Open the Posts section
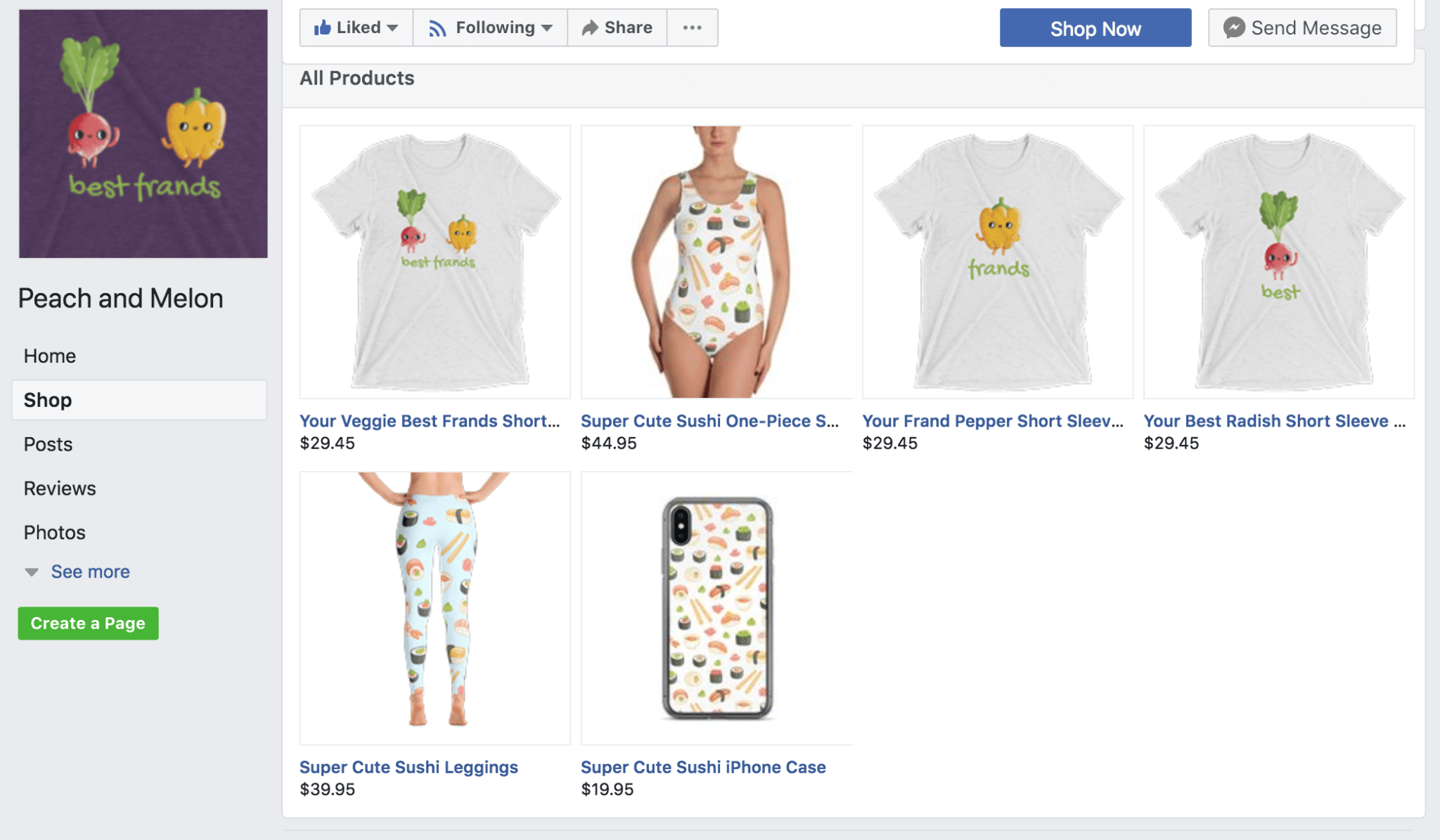Image resolution: width=1440 pixels, height=840 pixels. [x=47, y=444]
